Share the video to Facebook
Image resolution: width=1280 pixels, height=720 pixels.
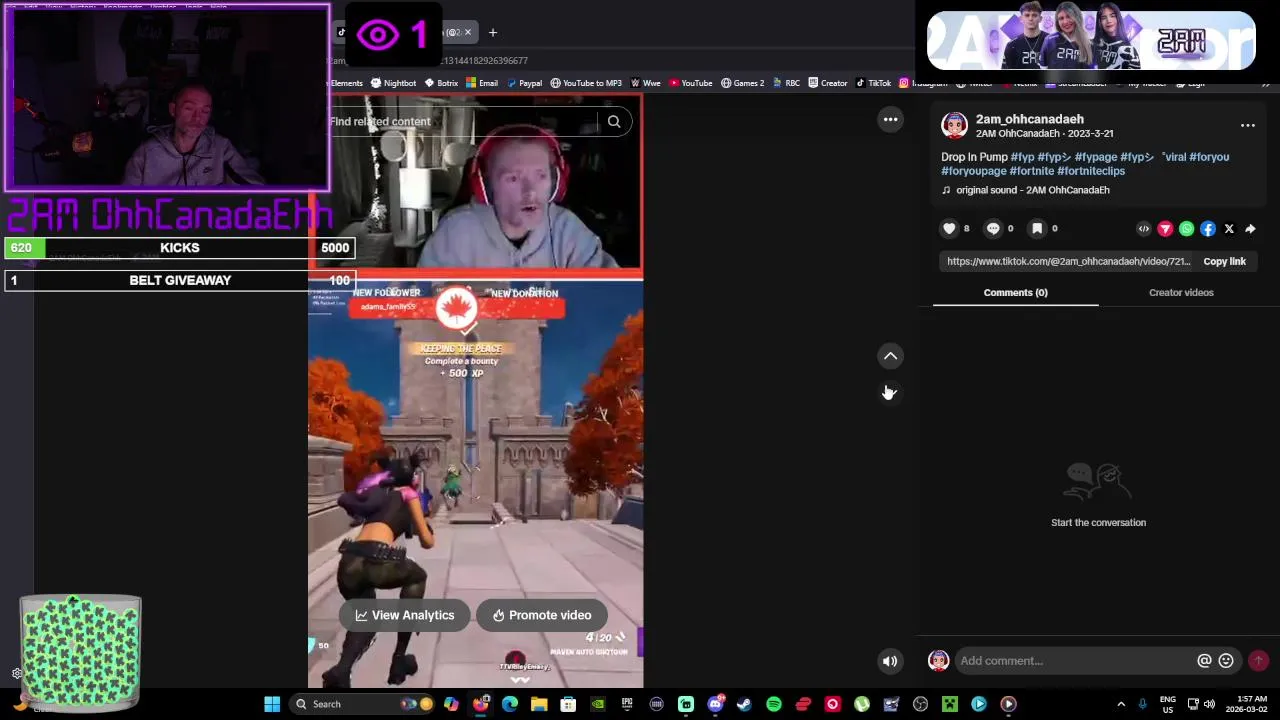[1208, 229]
